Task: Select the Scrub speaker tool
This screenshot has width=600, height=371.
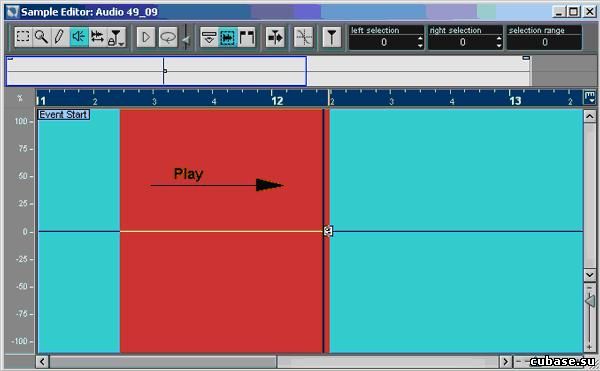Action: (x=79, y=37)
